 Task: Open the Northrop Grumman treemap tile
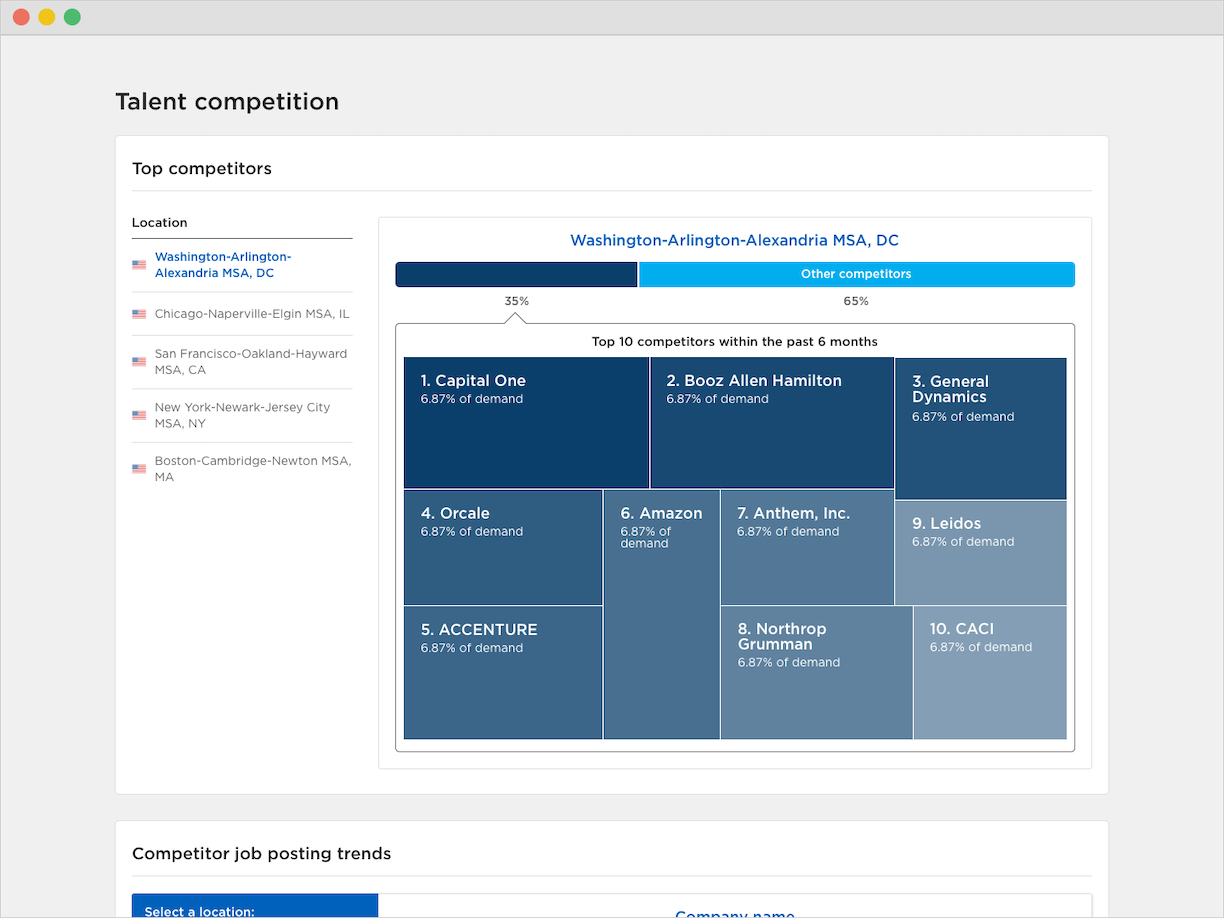click(x=817, y=673)
